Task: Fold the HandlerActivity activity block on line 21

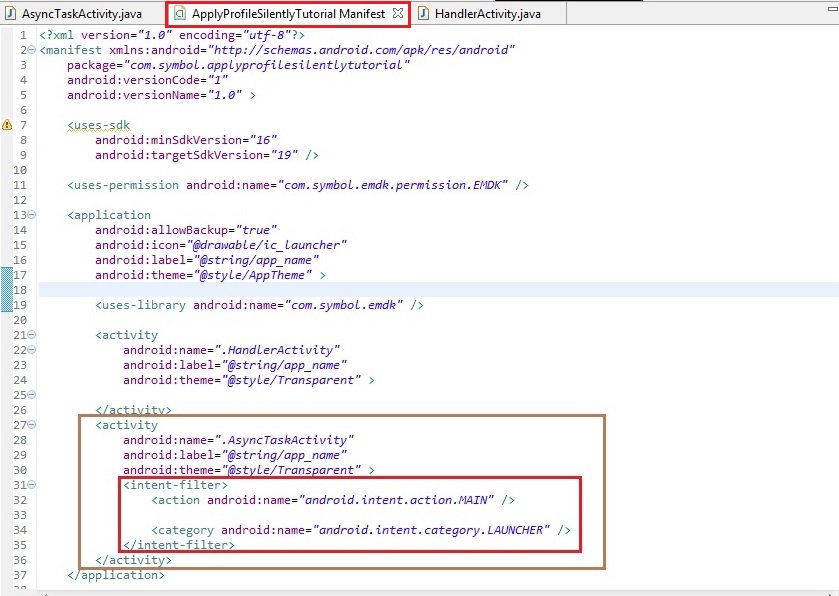Action: pos(33,335)
